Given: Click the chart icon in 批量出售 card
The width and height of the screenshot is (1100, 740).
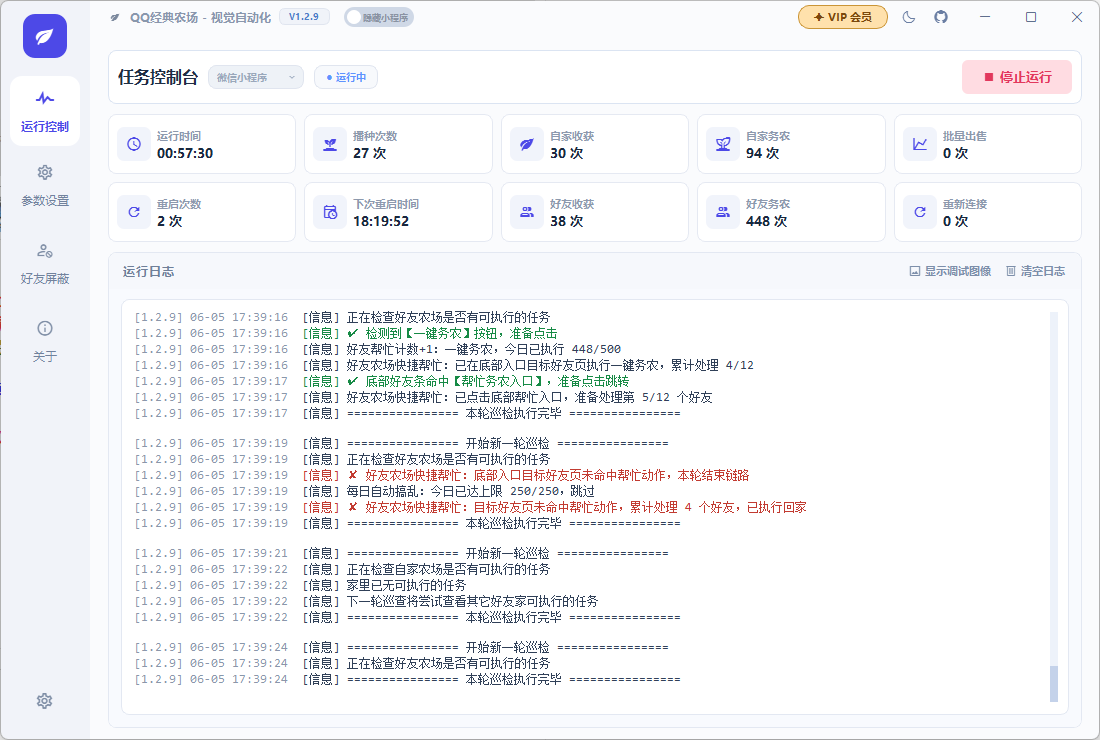Looking at the screenshot, I should 920,144.
